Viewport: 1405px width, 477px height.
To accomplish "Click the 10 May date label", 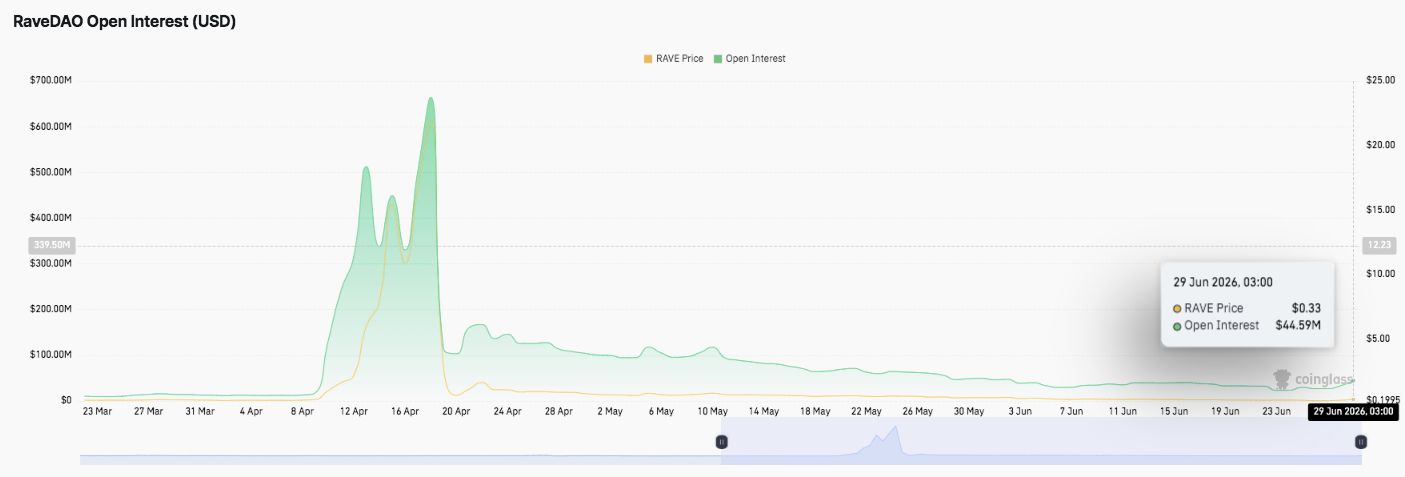I will coord(713,411).
